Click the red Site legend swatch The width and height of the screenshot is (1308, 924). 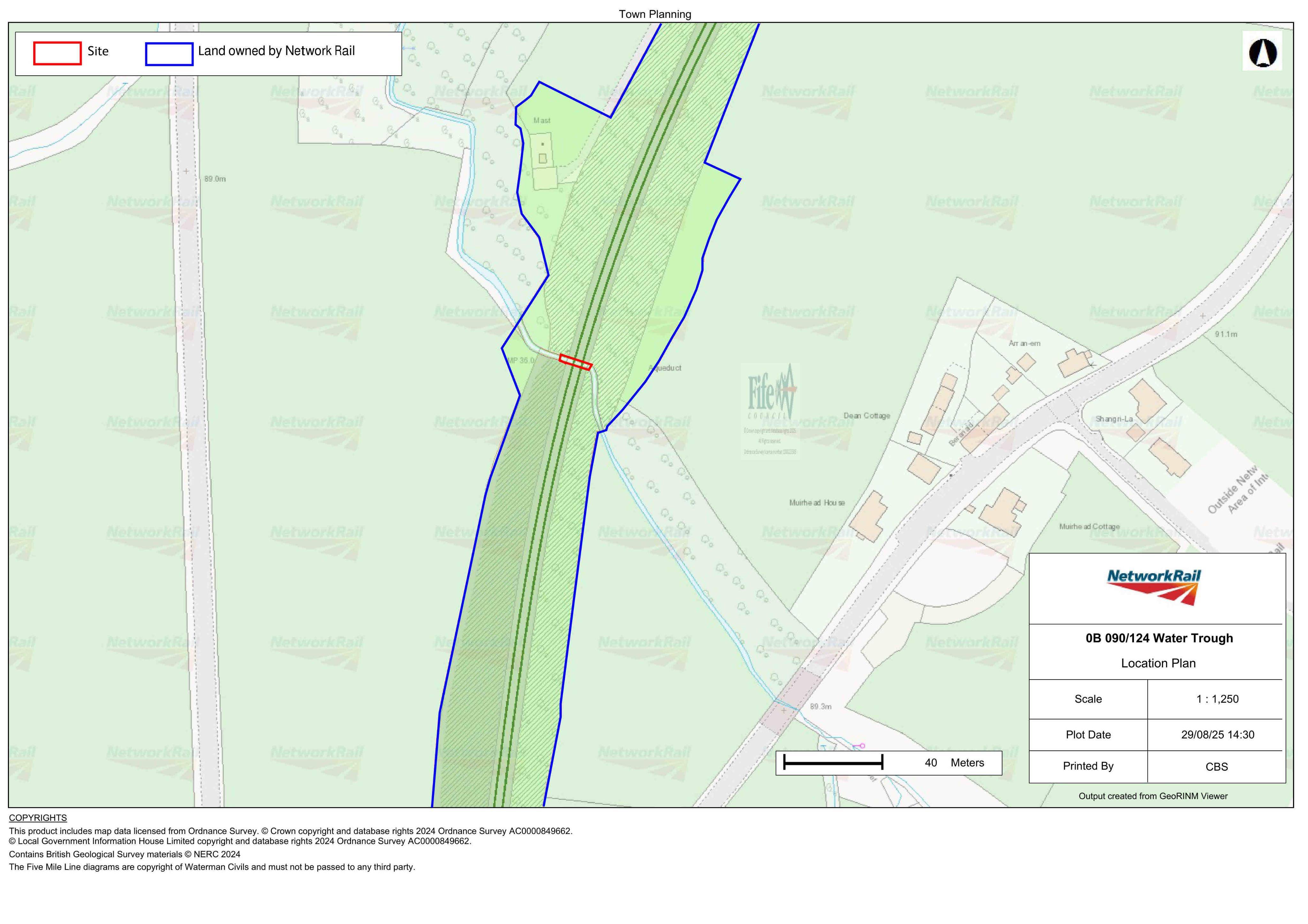tap(57, 54)
